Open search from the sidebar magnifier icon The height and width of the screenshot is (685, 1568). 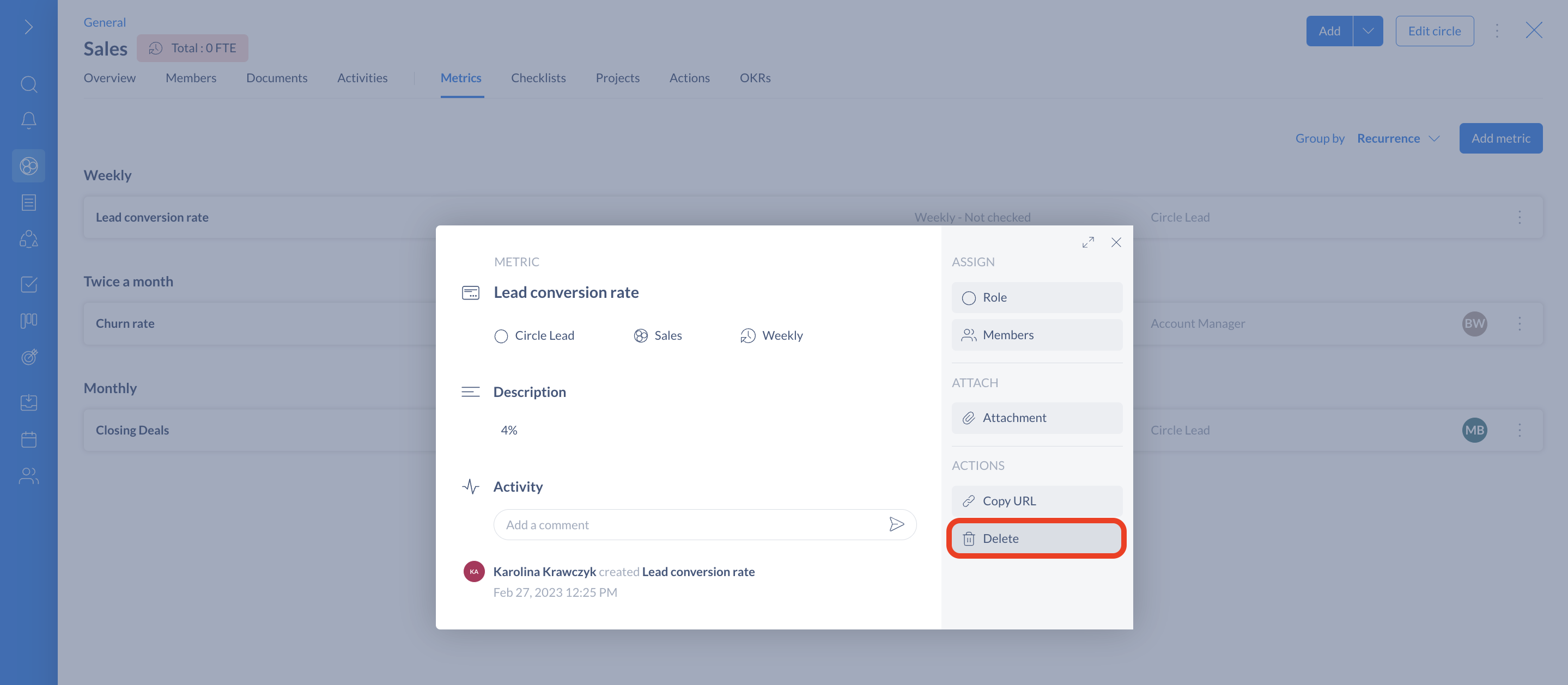pyautogui.click(x=29, y=84)
